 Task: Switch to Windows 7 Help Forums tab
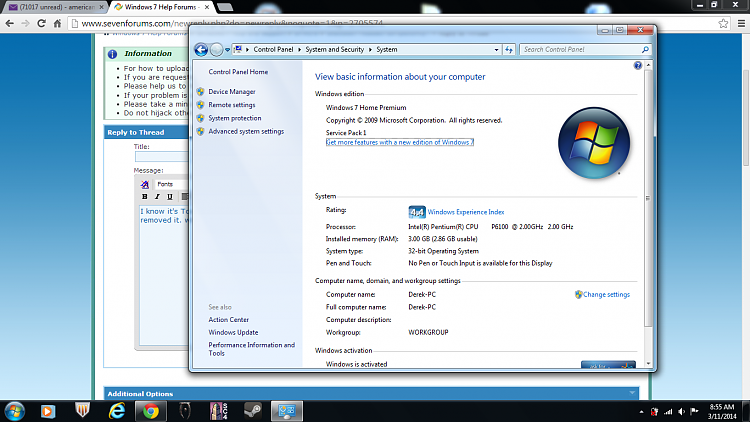[x=161, y=7]
